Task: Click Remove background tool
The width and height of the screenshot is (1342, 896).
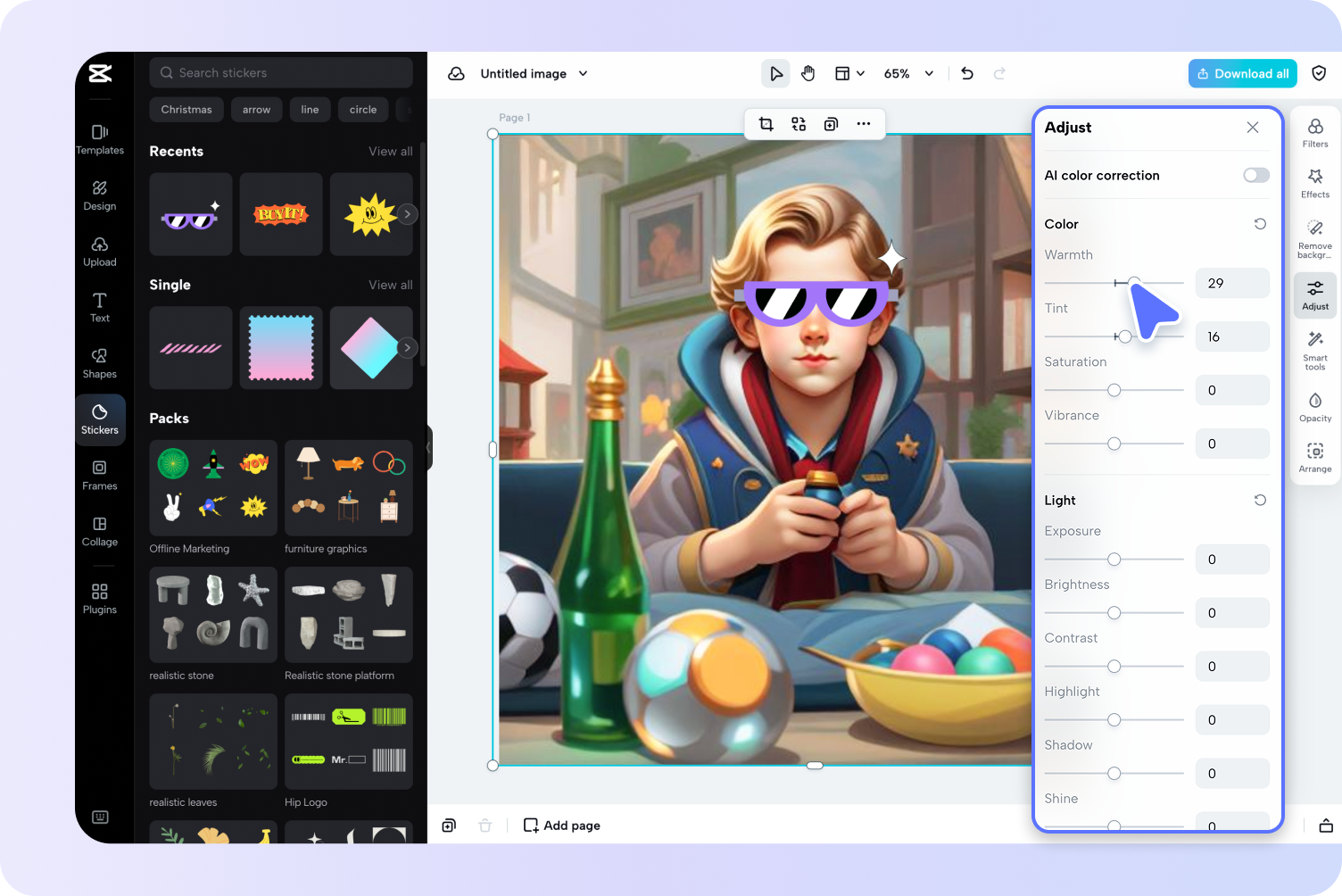Action: (x=1315, y=239)
